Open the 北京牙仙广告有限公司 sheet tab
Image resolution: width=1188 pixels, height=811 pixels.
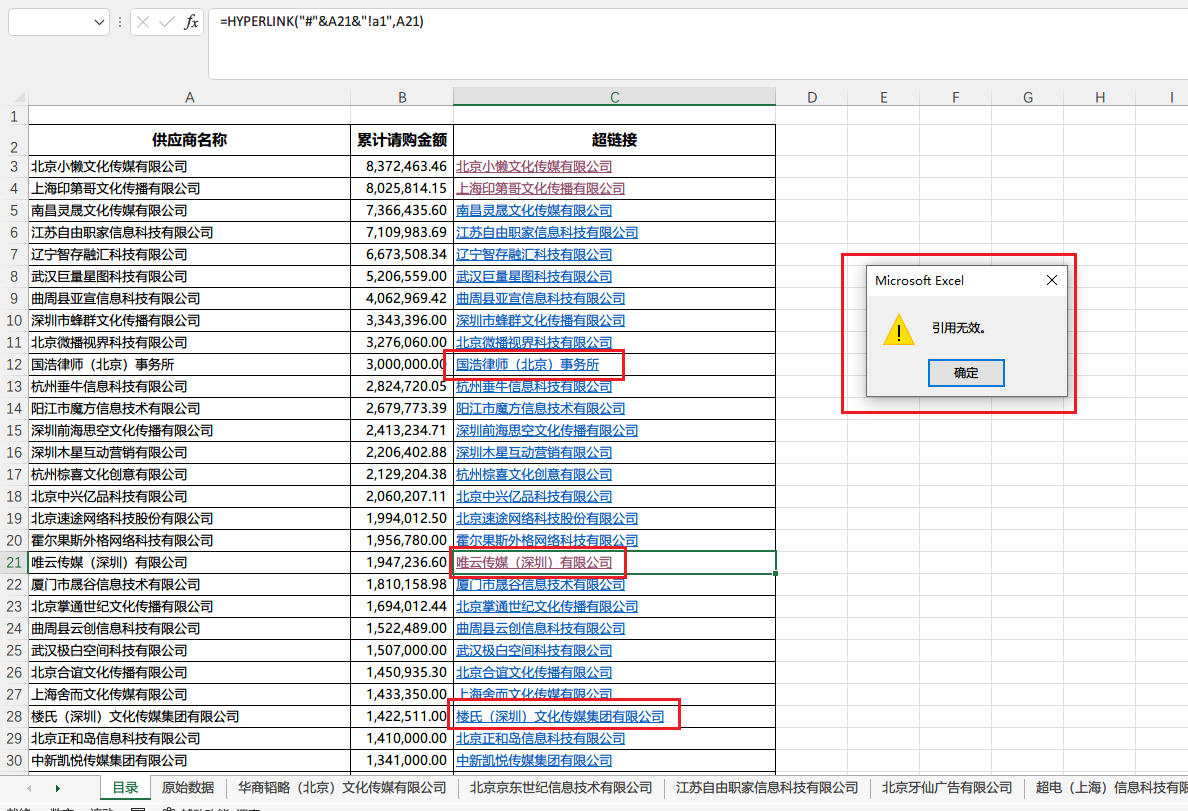tap(946, 788)
